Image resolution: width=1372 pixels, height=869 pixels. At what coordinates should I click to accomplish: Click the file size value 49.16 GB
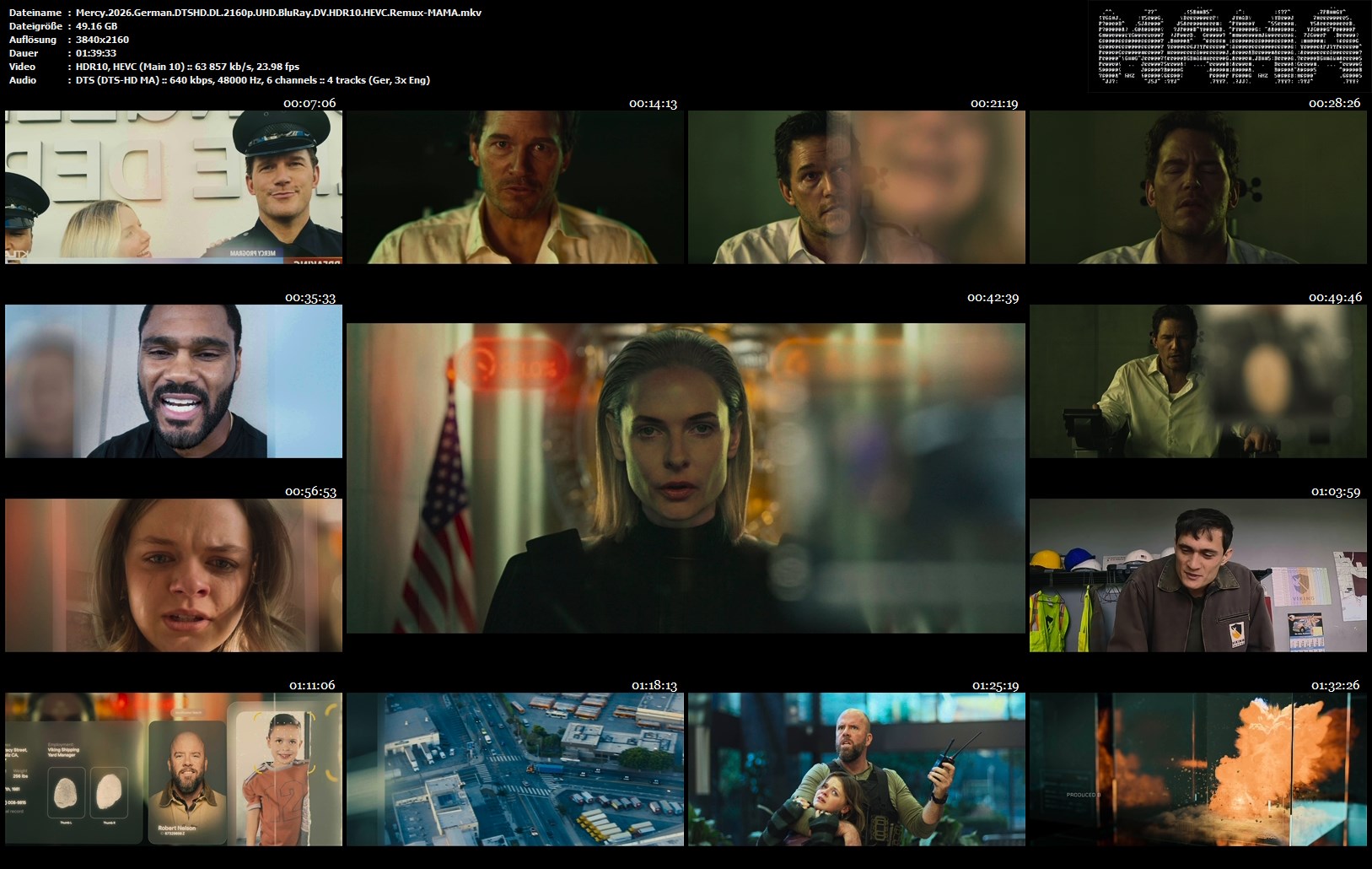96,26
